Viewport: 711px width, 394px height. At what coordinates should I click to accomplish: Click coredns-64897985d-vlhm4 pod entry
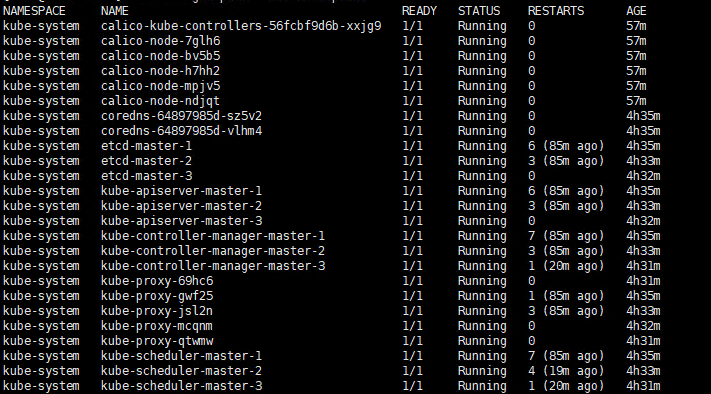pos(181,131)
